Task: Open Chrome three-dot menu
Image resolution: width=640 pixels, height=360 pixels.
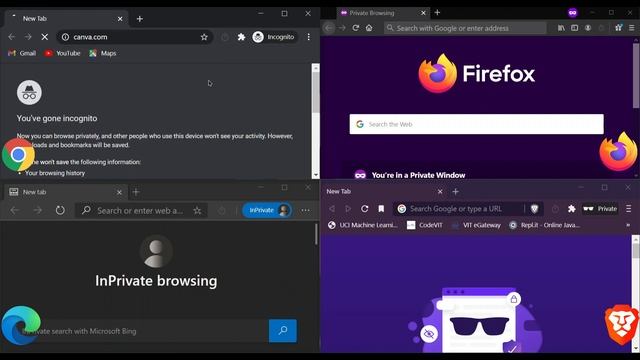Action: pos(309,37)
